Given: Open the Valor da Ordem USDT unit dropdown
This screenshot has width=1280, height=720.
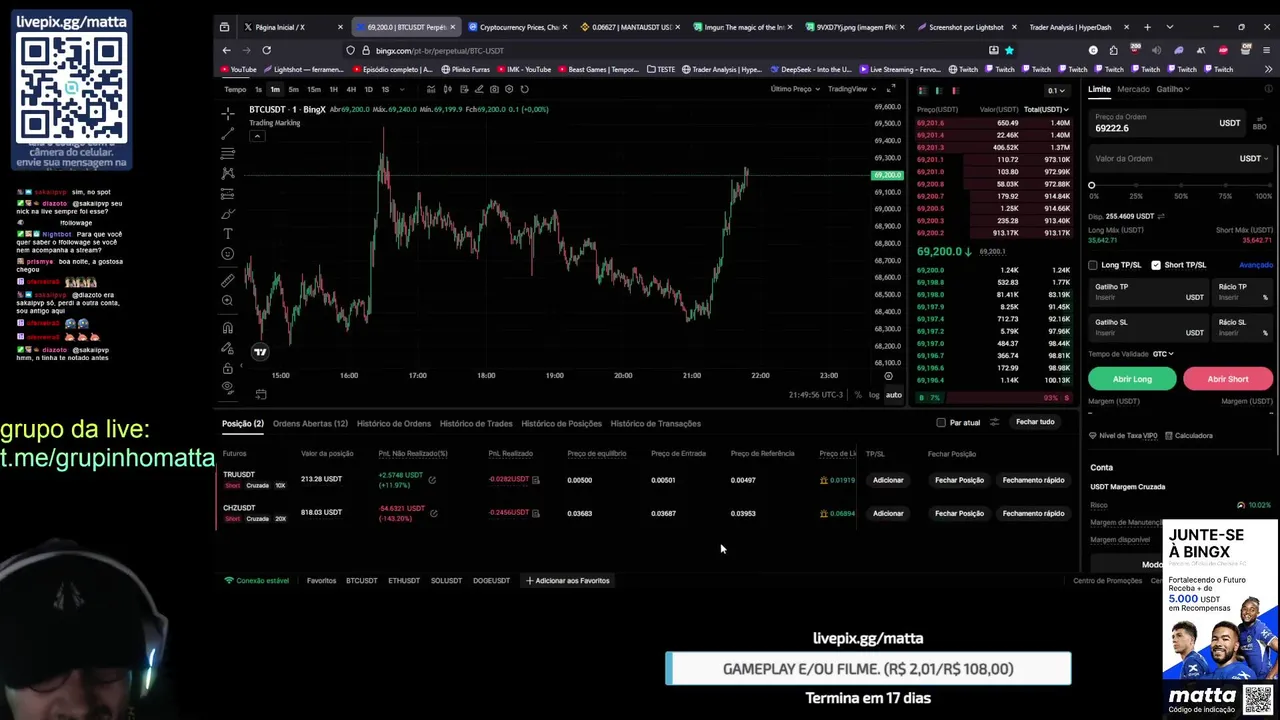Looking at the screenshot, I should click(x=1254, y=158).
